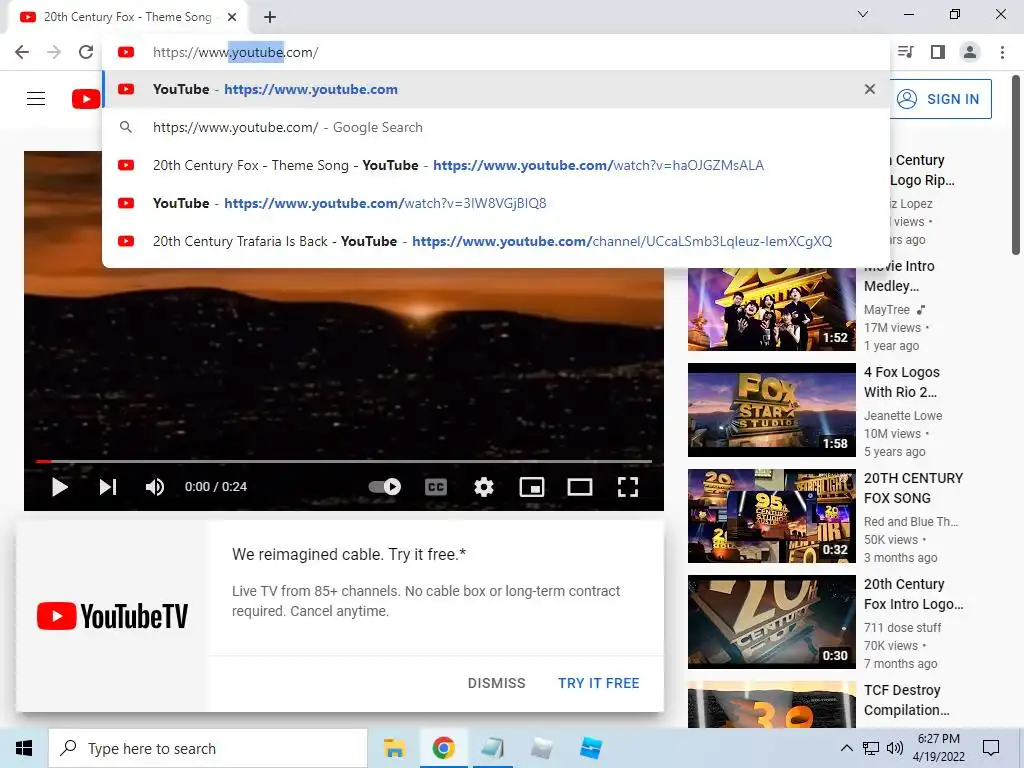Enter full screen with fullscreen icon

pyautogui.click(x=628, y=487)
